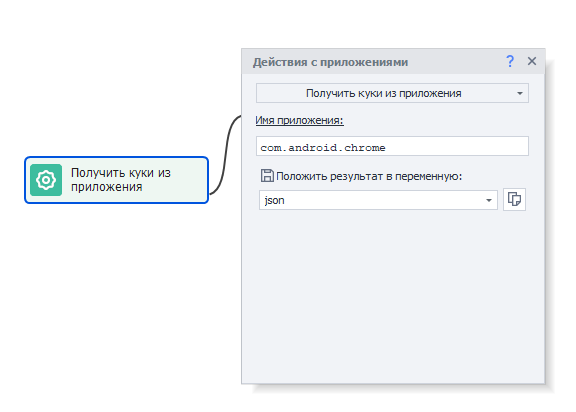This screenshot has height=412, width=576.
Task: Open the help question mark icon
Action: tap(510, 61)
